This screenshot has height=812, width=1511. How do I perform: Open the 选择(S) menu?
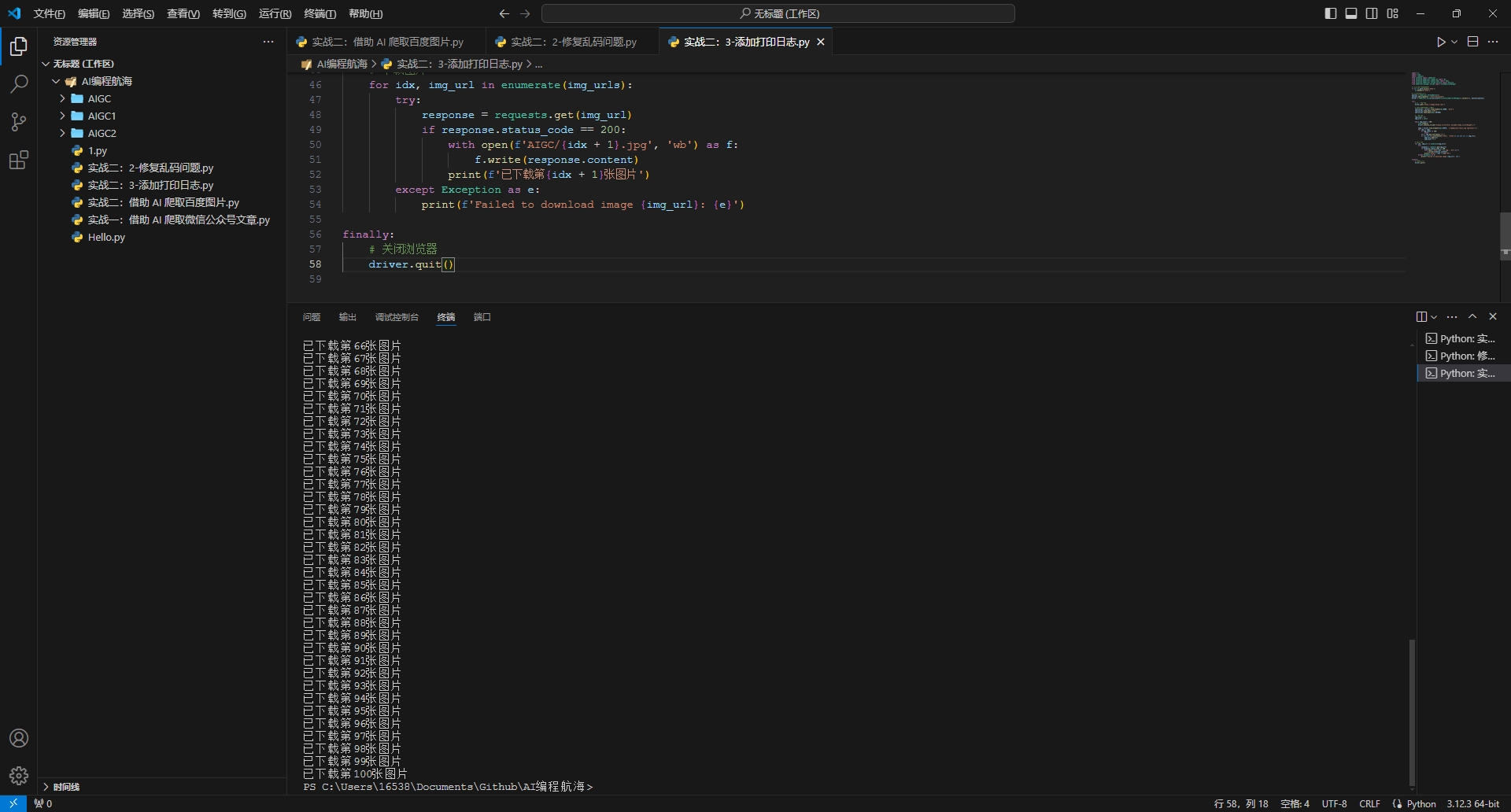[x=139, y=13]
